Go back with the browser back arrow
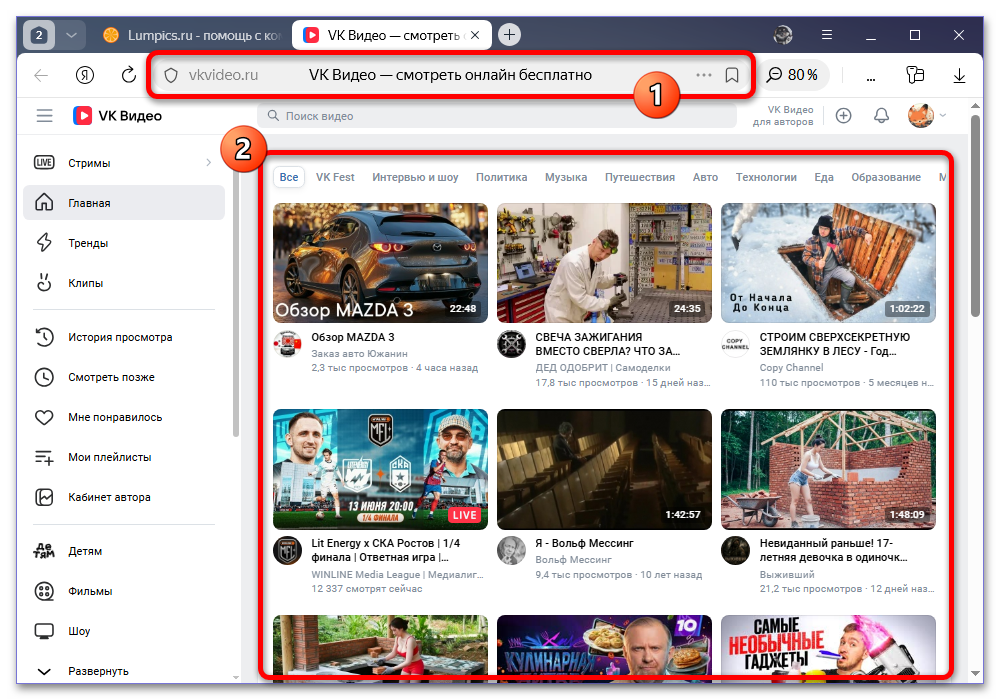 [41, 75]
